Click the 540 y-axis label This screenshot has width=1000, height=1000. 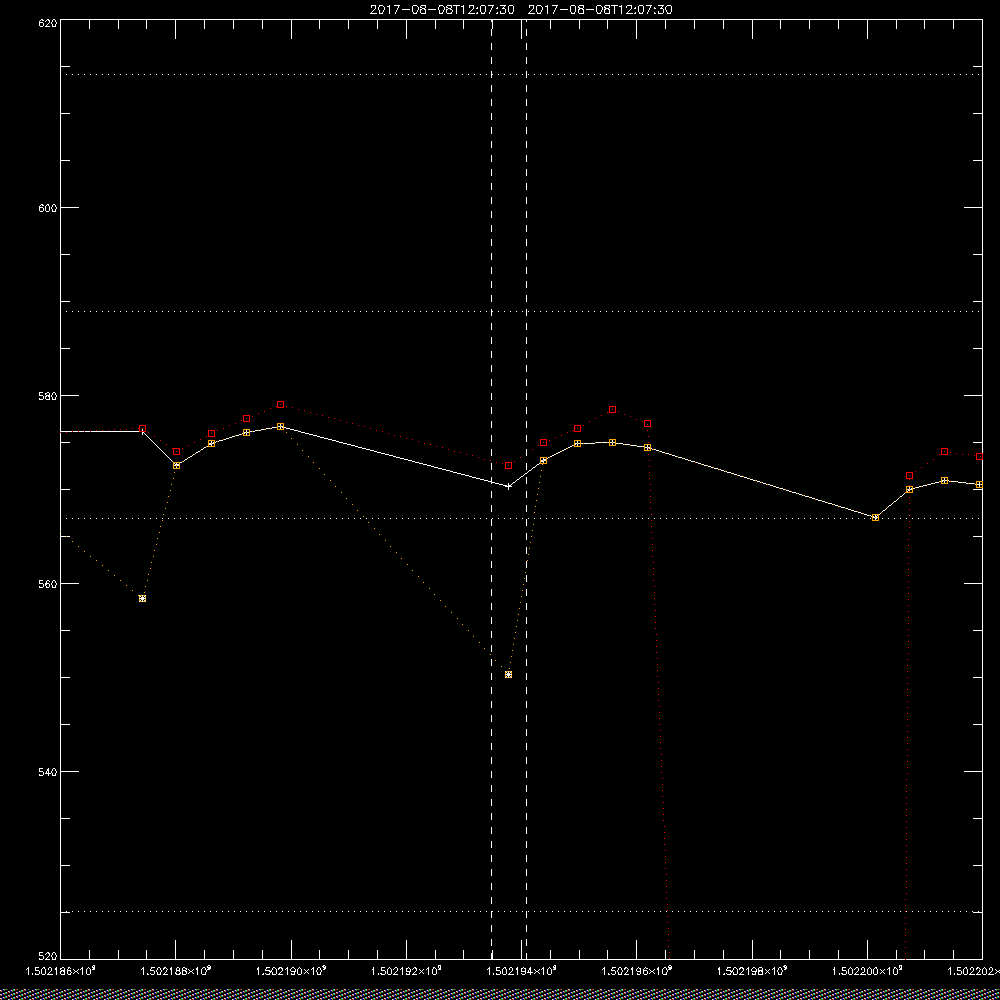pos(48,772)
